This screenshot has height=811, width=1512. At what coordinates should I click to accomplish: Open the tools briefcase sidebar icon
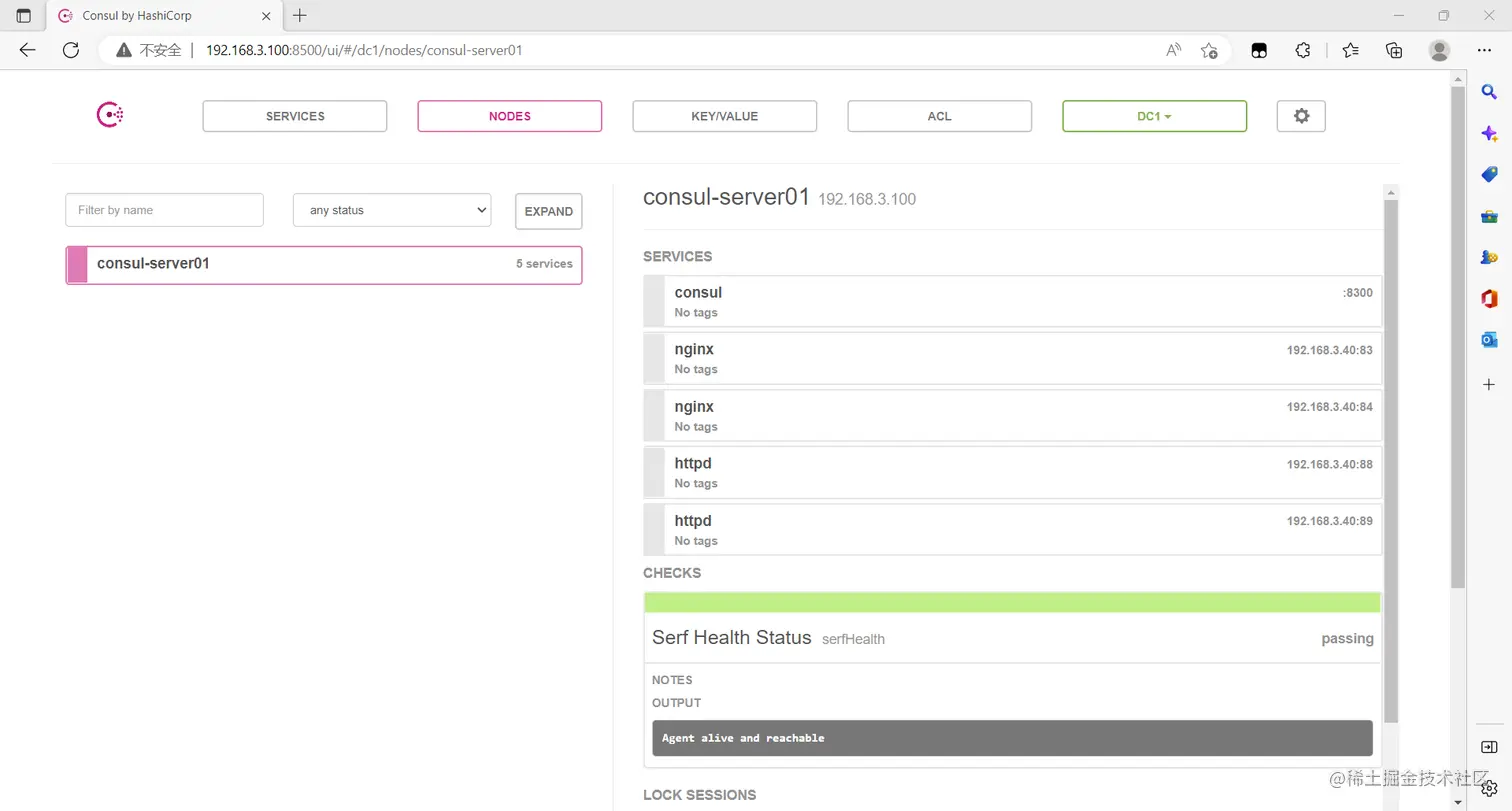[x=1489, y=216]
